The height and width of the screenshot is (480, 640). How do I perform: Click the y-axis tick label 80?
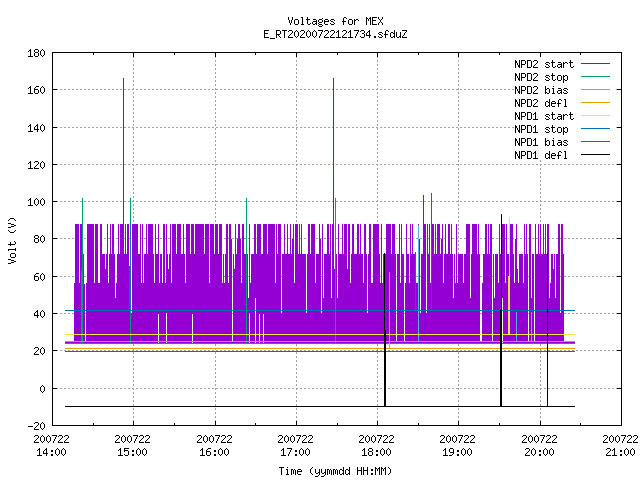coord(39,239)
